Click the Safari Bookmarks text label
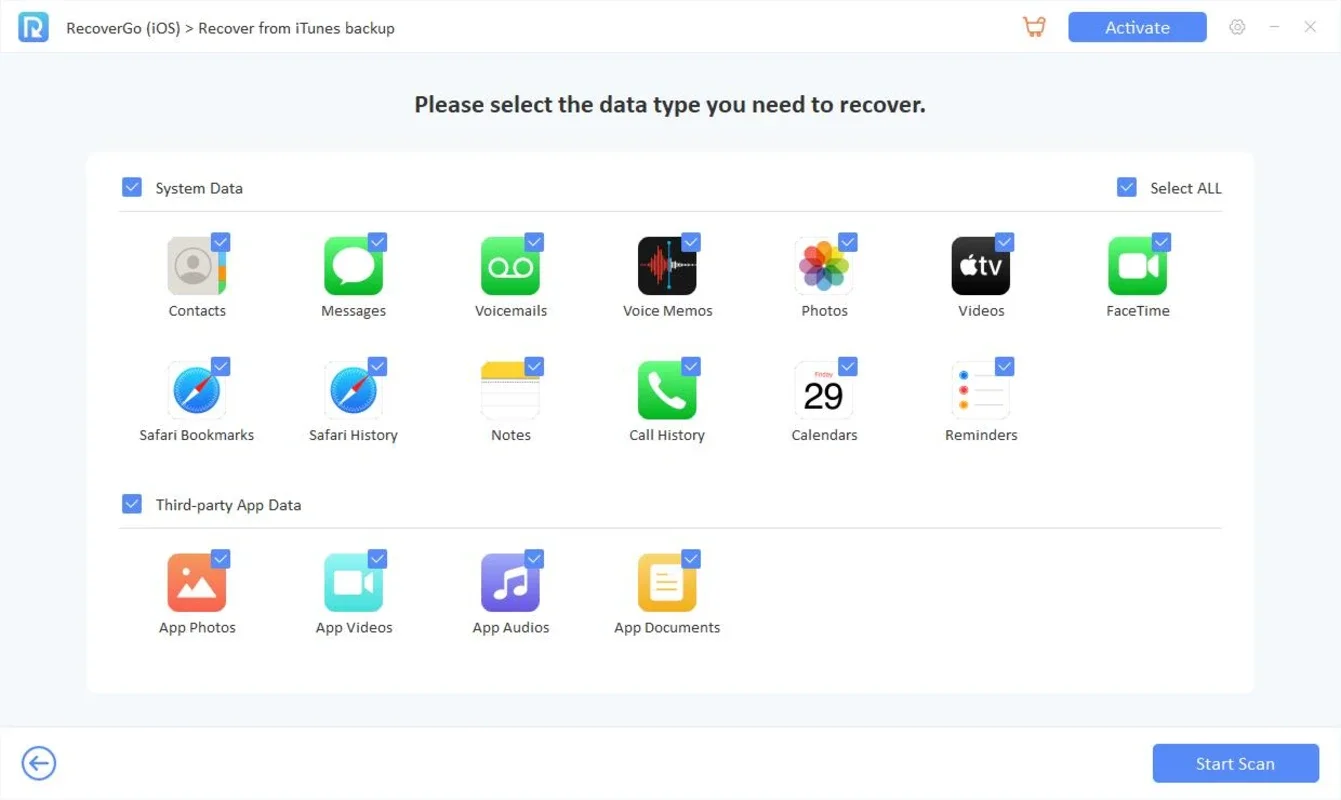Image resolution: width=1341 pixels, height=800 pixels. click(196, 435)
